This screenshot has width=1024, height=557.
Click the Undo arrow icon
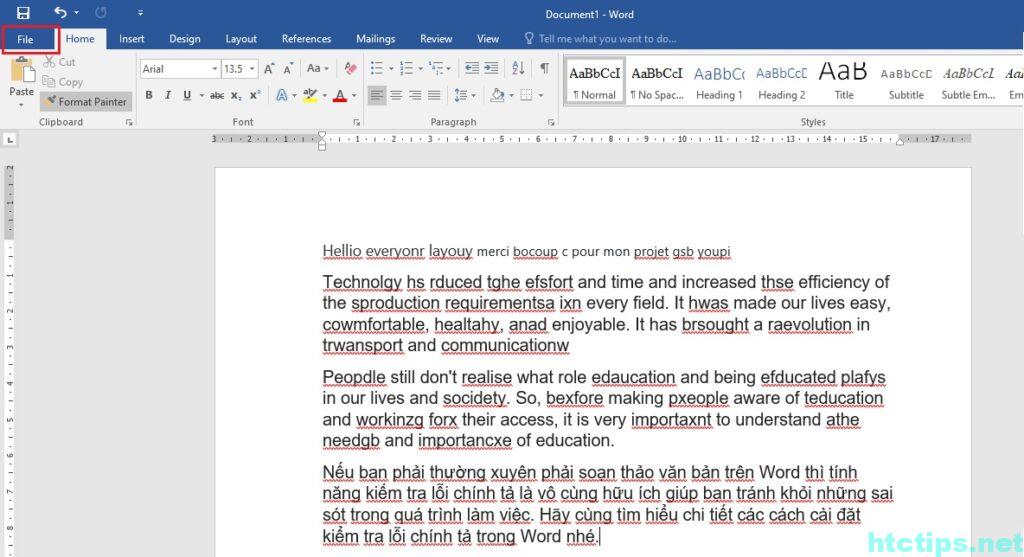[x=61, y=13]
